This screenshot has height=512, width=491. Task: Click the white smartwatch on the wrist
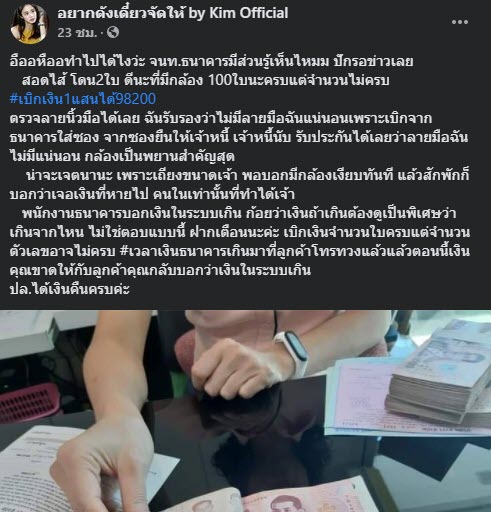click(x=293, y=354)
